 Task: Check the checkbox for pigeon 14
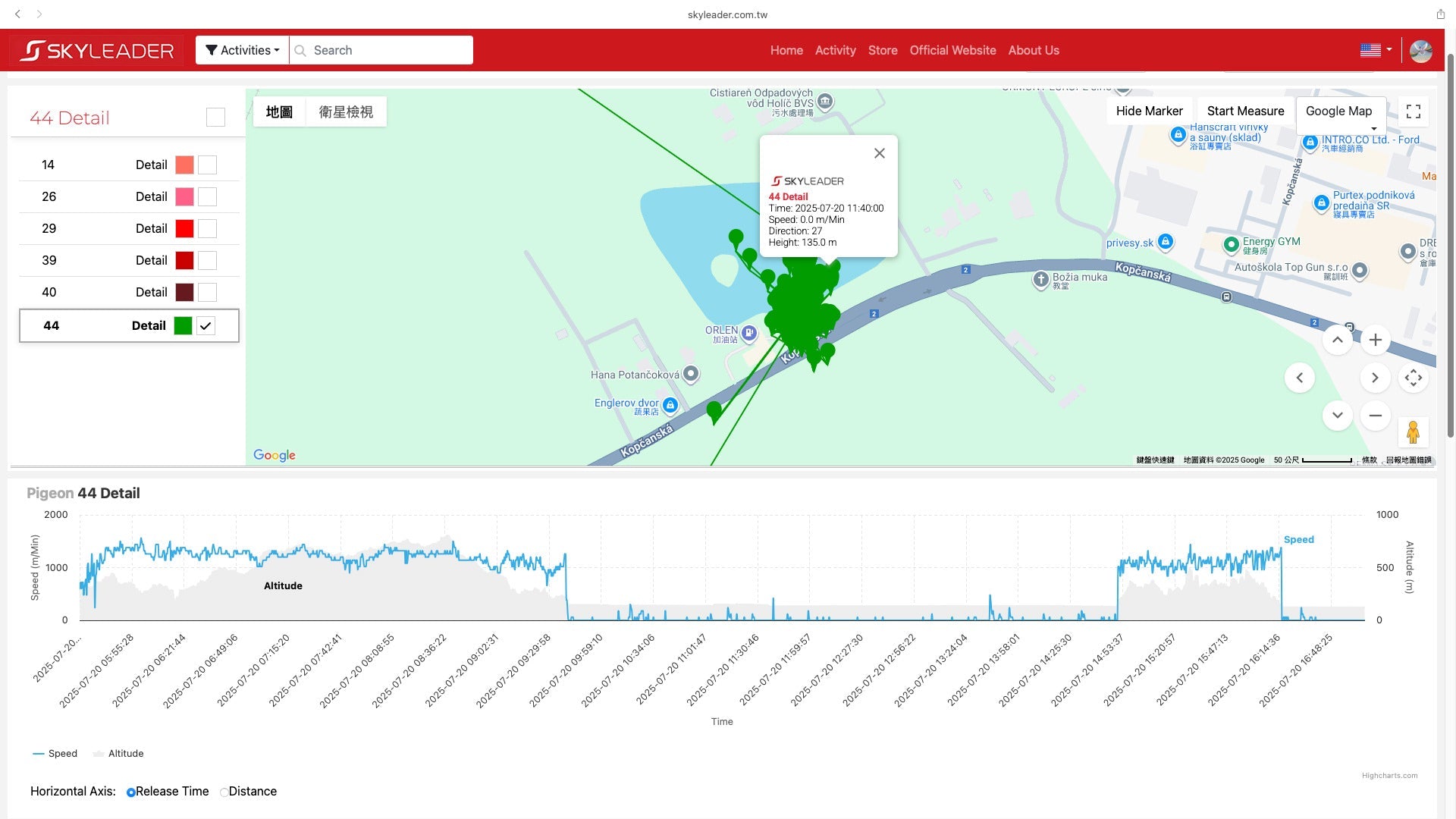tap(207, 165)
